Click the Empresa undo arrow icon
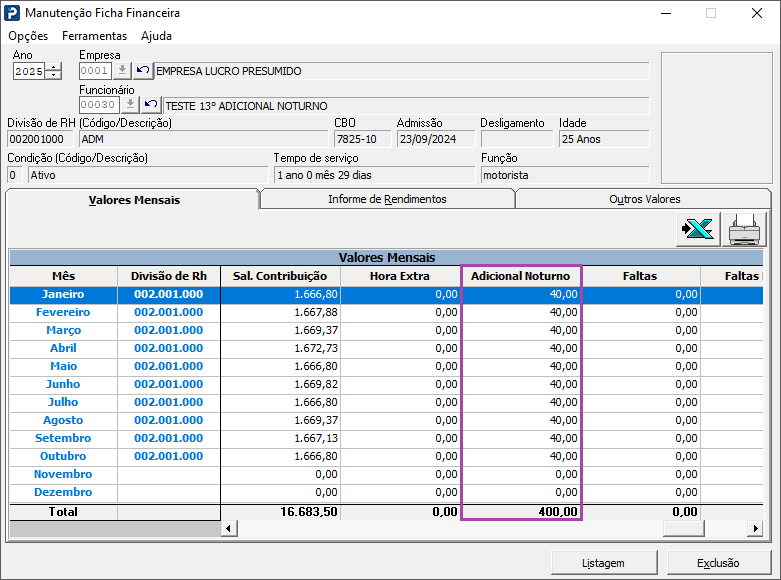Viewport: 781px width, 580px height. (143, 71)
